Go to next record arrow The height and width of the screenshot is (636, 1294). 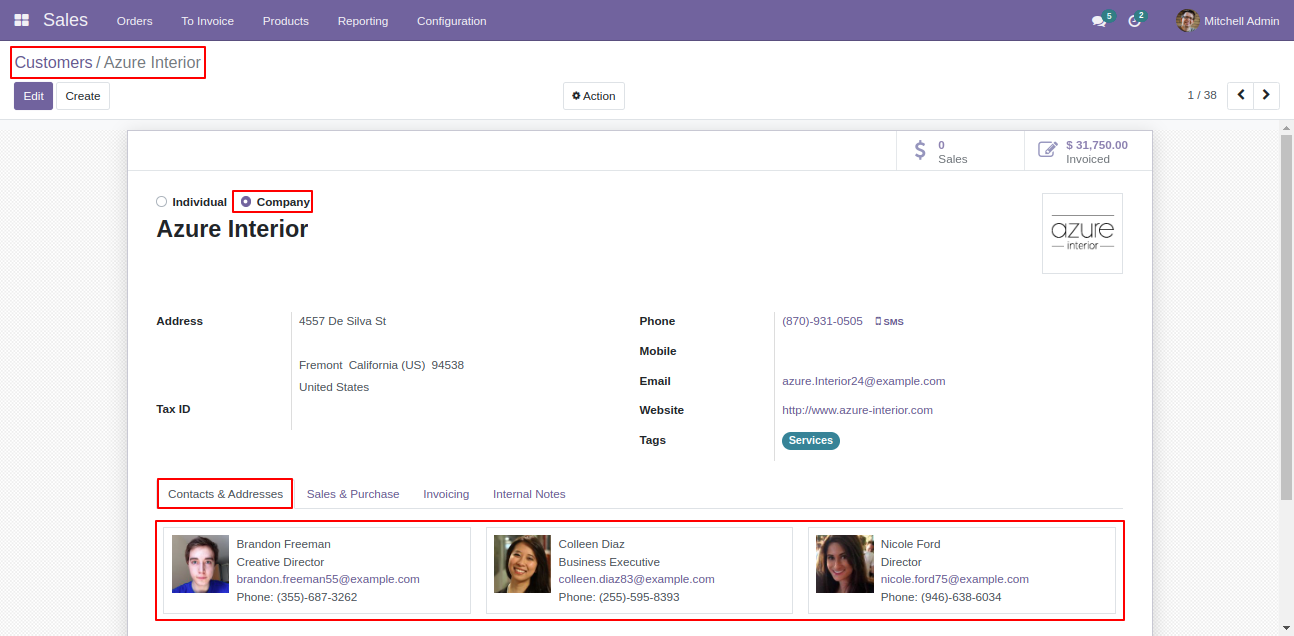coord(1267,95)
